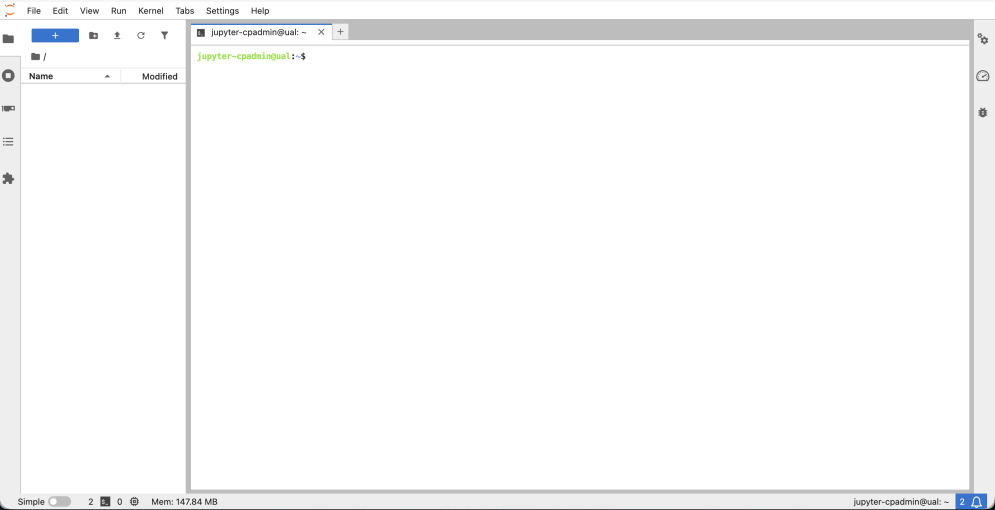Sort files by Name column header
This screenshot has width=995, height=510.
(x=70, y=76)
